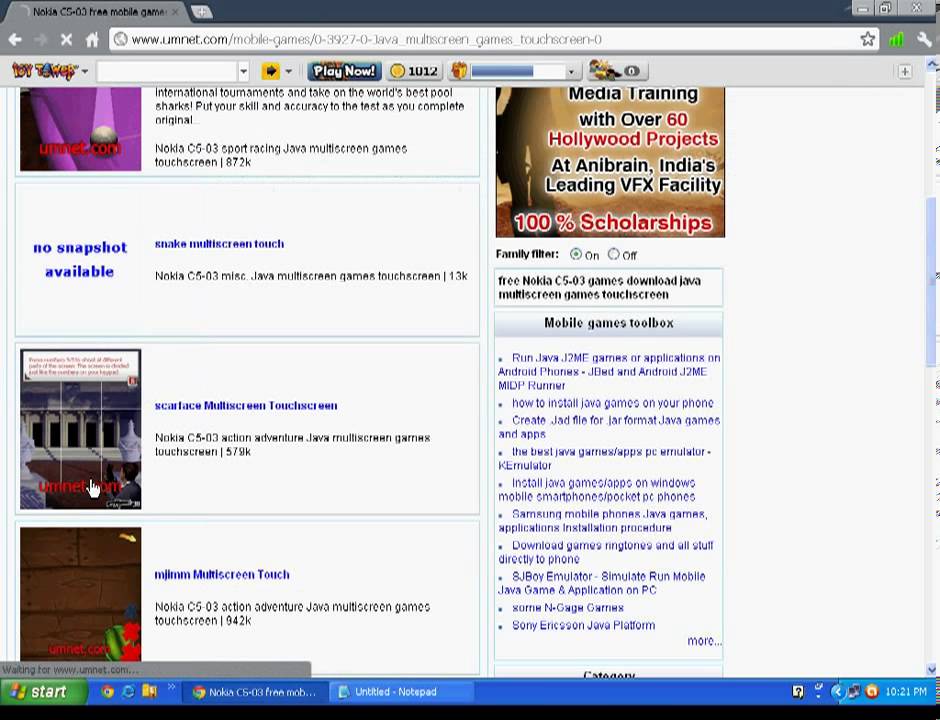940x720 pixels.
Task: Click the Play Now! toolbar button
Action: [x=344, y=71]
